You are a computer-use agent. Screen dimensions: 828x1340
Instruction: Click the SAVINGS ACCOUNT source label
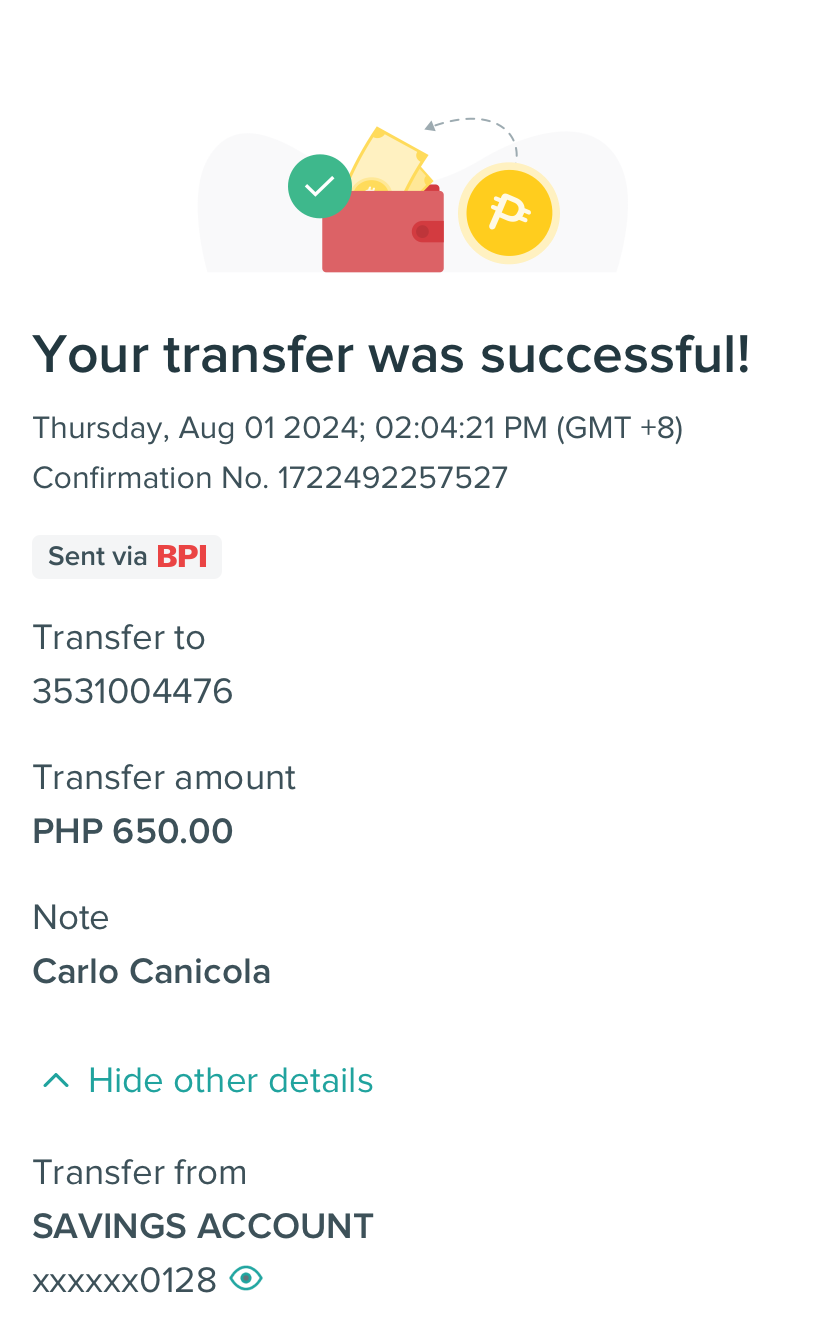(203, 1226)
